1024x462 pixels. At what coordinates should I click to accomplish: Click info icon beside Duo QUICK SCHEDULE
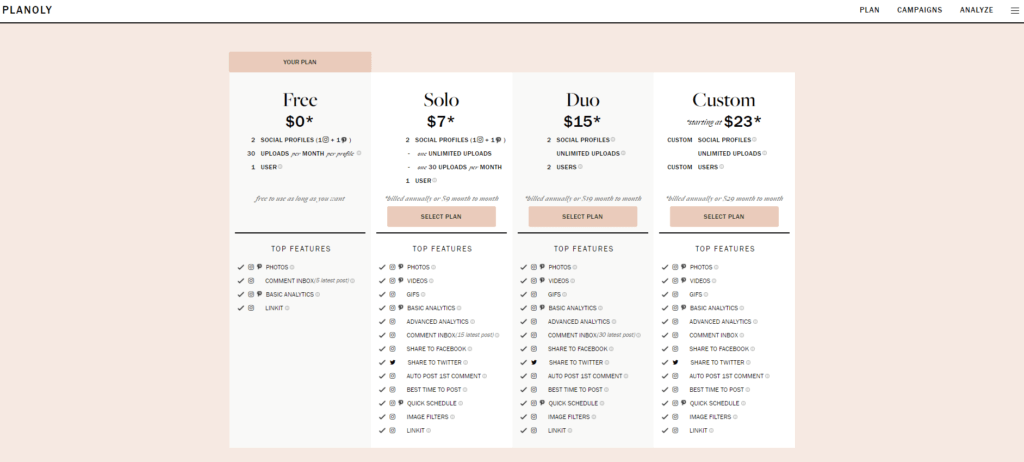(x=602, y=403)
